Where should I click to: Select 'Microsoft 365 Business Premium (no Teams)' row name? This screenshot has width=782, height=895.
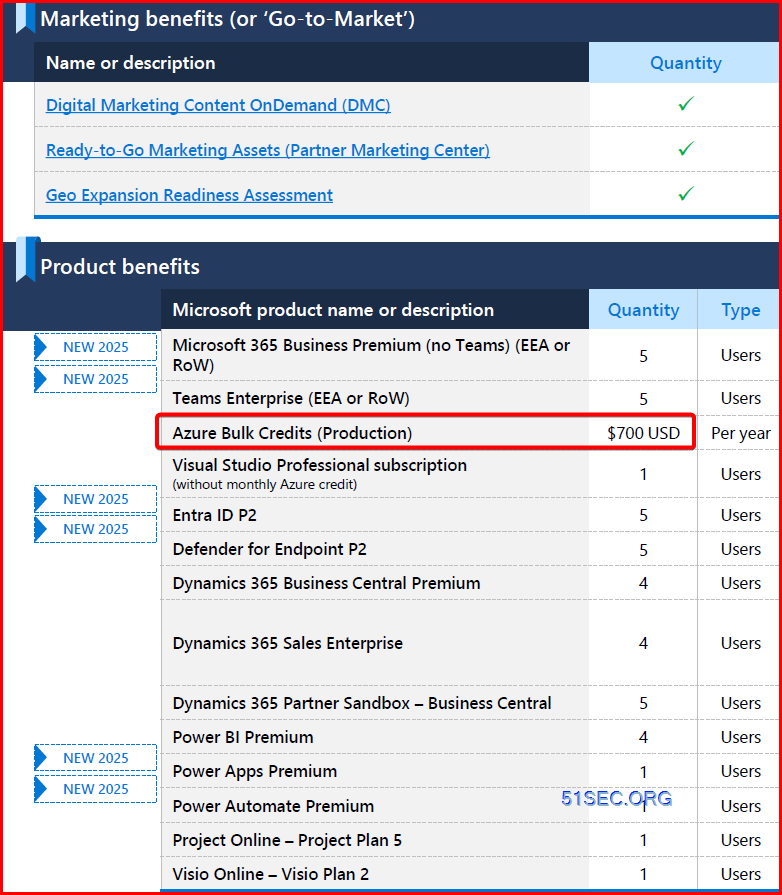point(371,355)
